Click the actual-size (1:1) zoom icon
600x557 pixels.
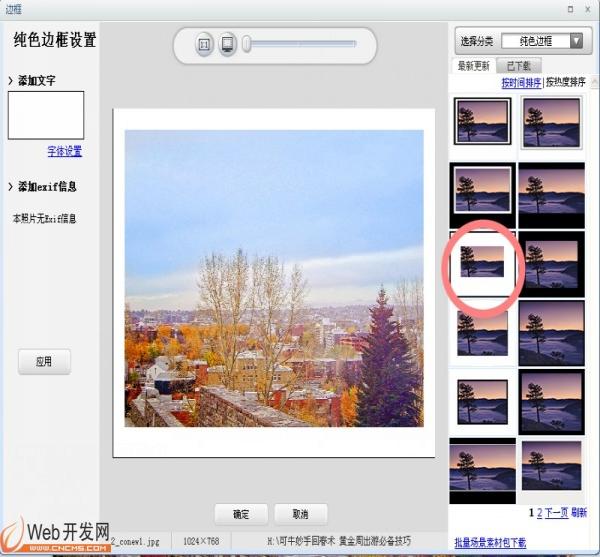click(204, 44)
